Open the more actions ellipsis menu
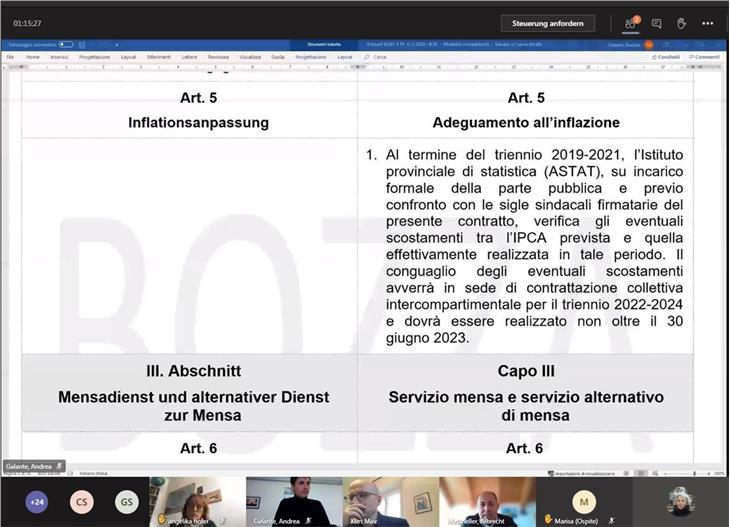 tap(707, 23)
